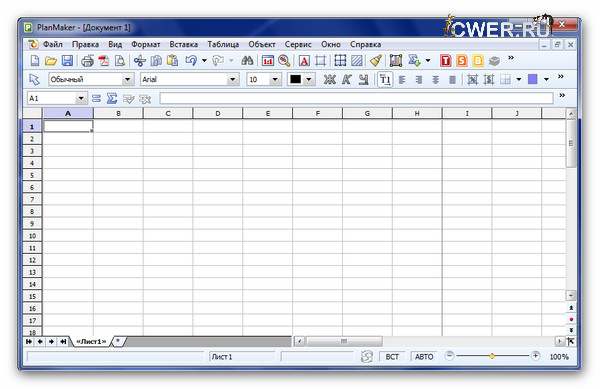This screenshot has width=600, height=389.
Task: Open the Формат menu
Action: tap(145, 44)
